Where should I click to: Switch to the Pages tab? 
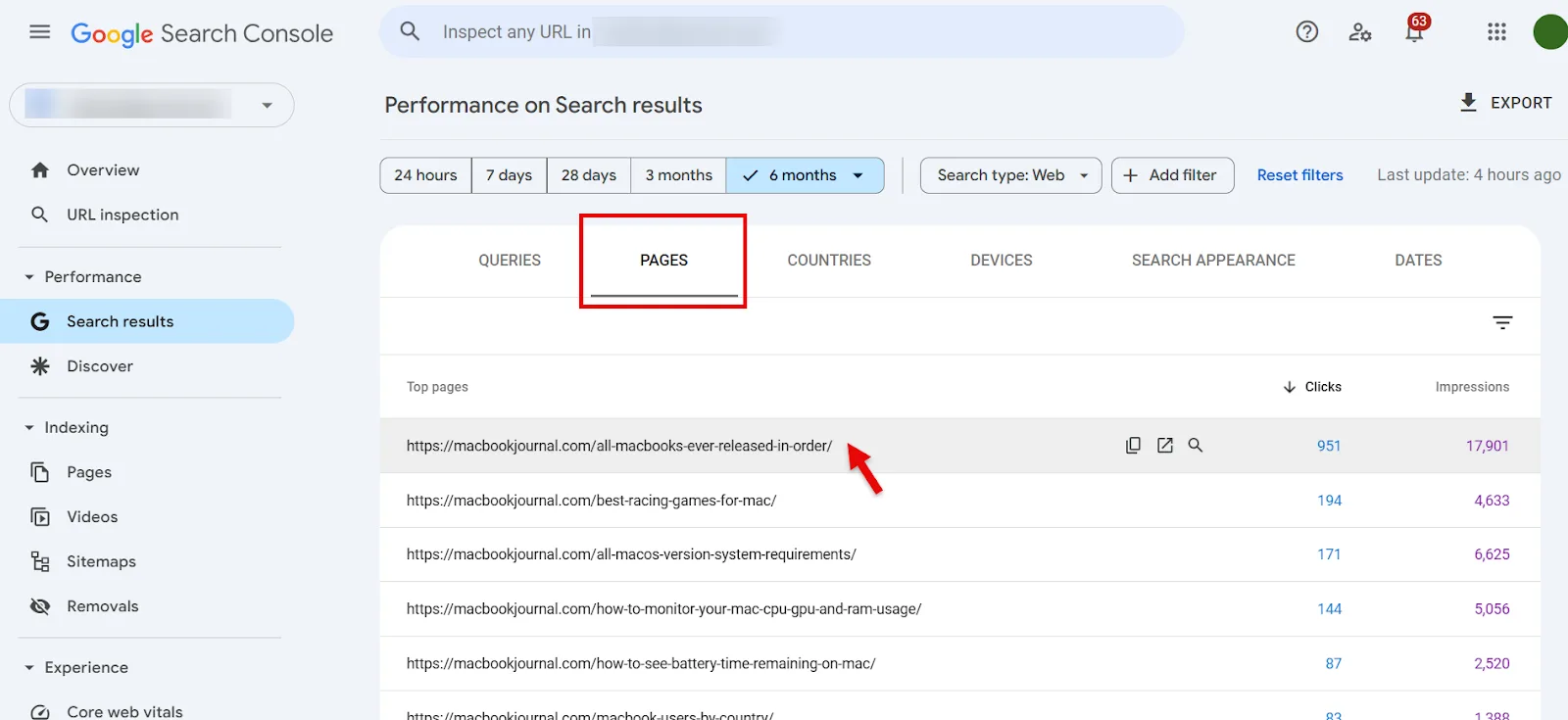(x=663, y=261)
